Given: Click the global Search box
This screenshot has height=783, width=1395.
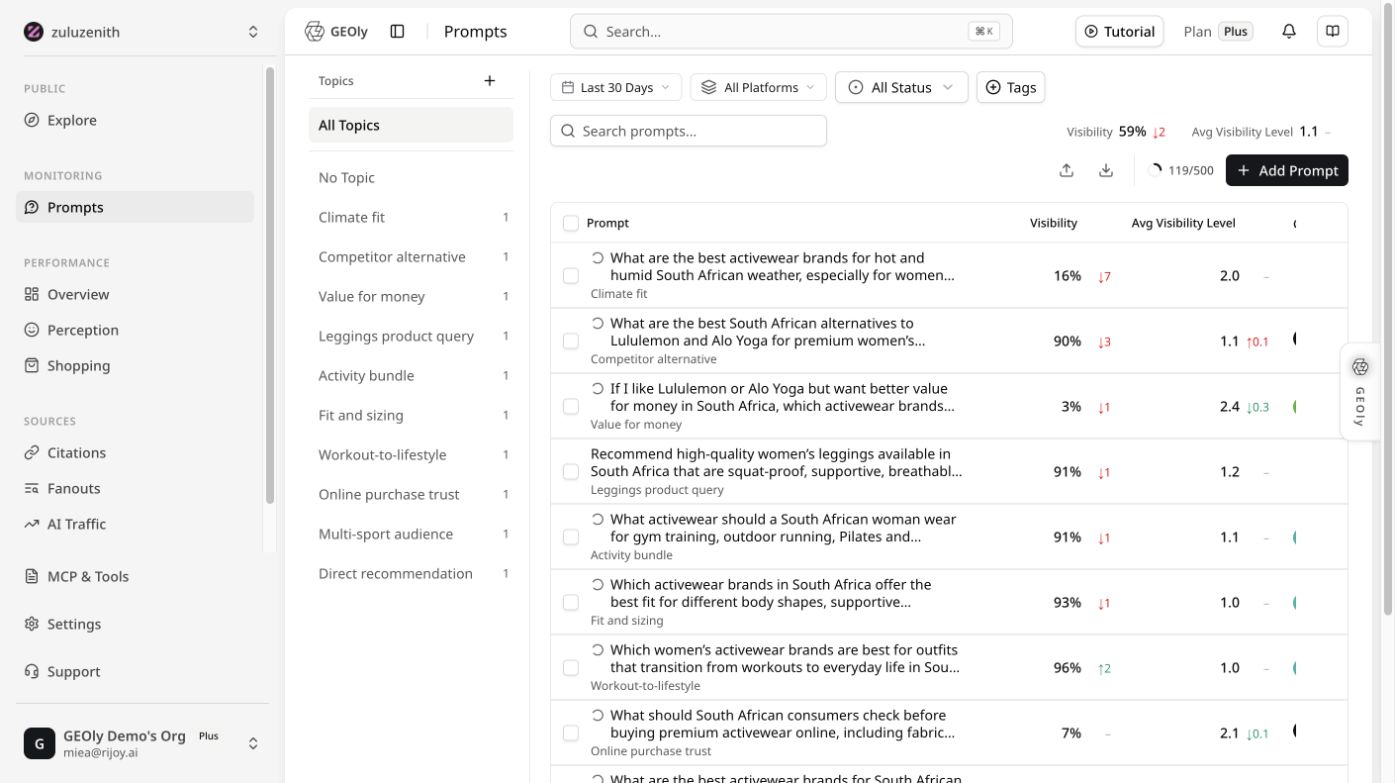Looking at the screenshot, I should (791, 31).
